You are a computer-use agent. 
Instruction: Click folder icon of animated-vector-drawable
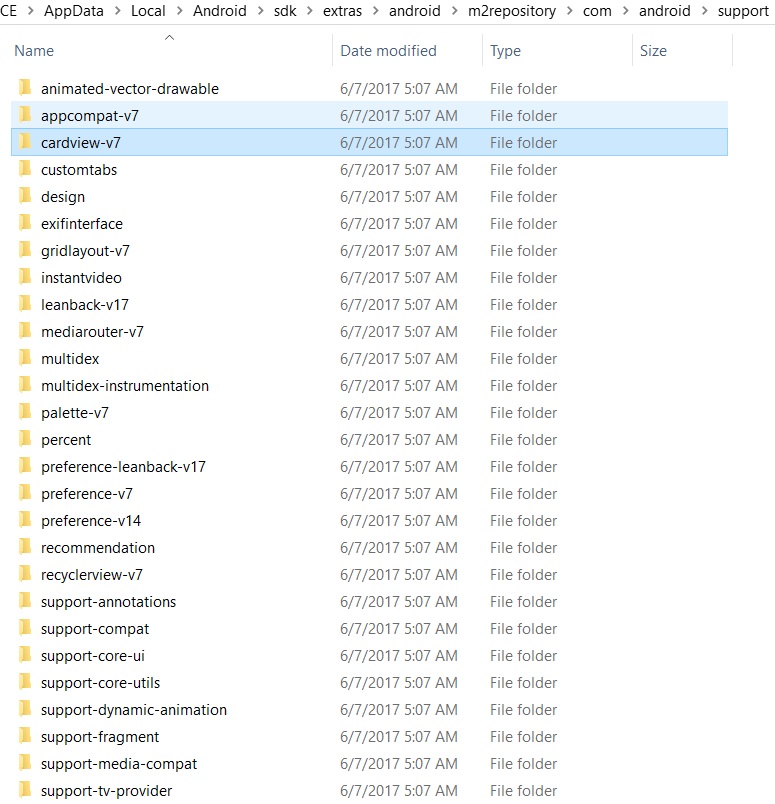(25, 88)
